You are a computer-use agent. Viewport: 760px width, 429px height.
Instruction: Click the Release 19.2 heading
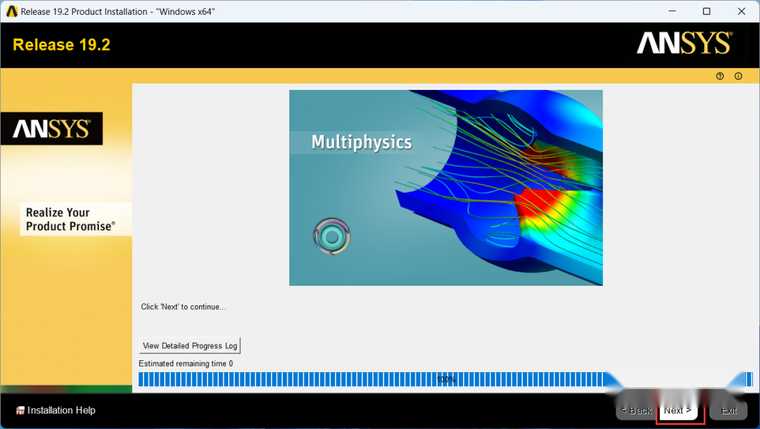(62, 45)
